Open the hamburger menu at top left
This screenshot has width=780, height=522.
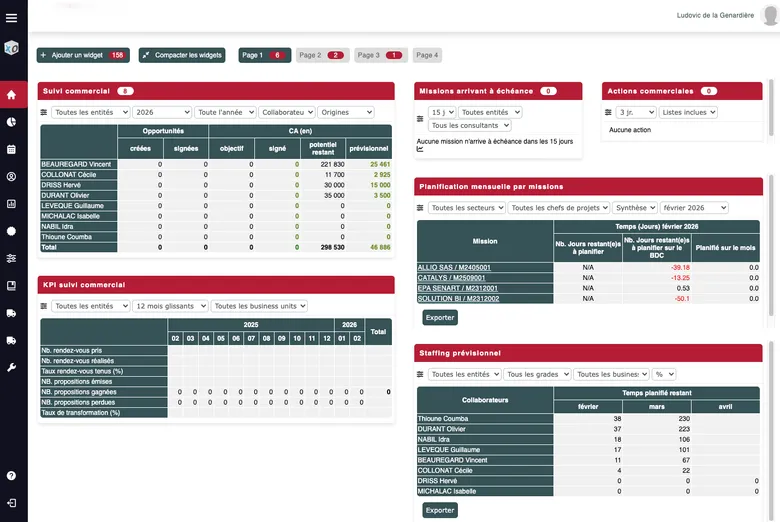tap(12, 17)
